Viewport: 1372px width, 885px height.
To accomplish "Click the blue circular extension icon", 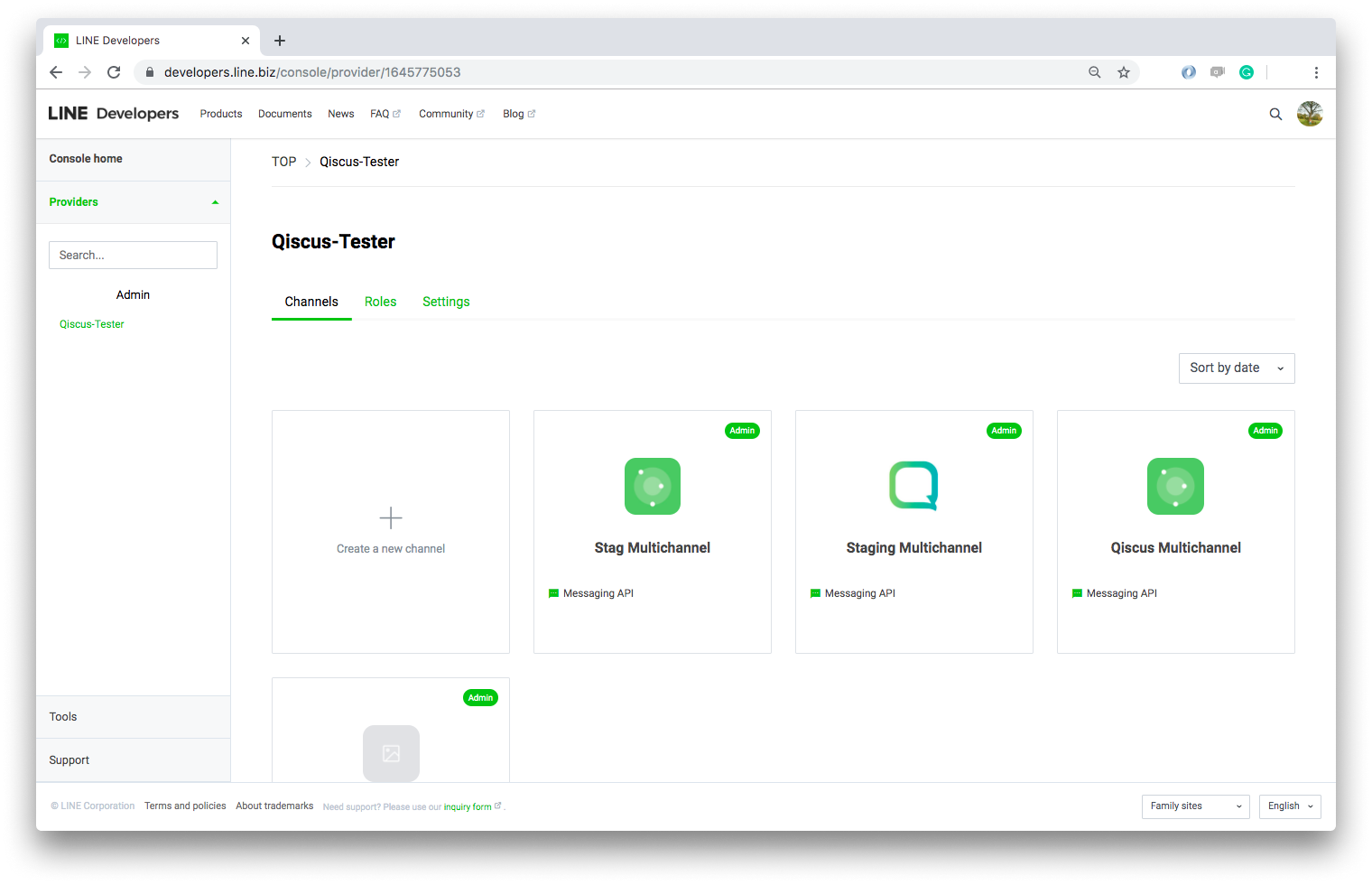I will pos(1189,72).
